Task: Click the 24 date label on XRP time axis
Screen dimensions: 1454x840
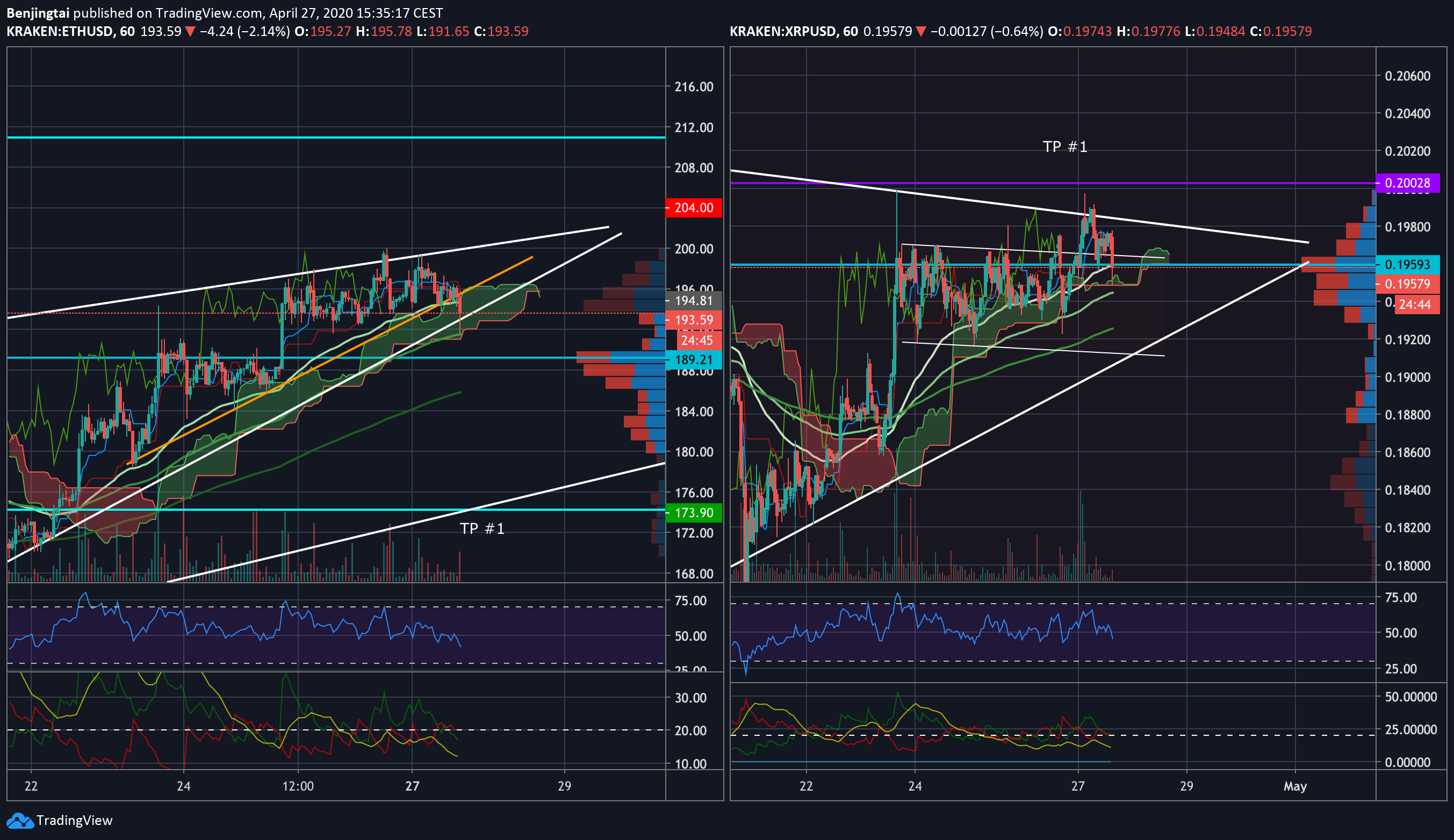Action: (x=915, y=786)
